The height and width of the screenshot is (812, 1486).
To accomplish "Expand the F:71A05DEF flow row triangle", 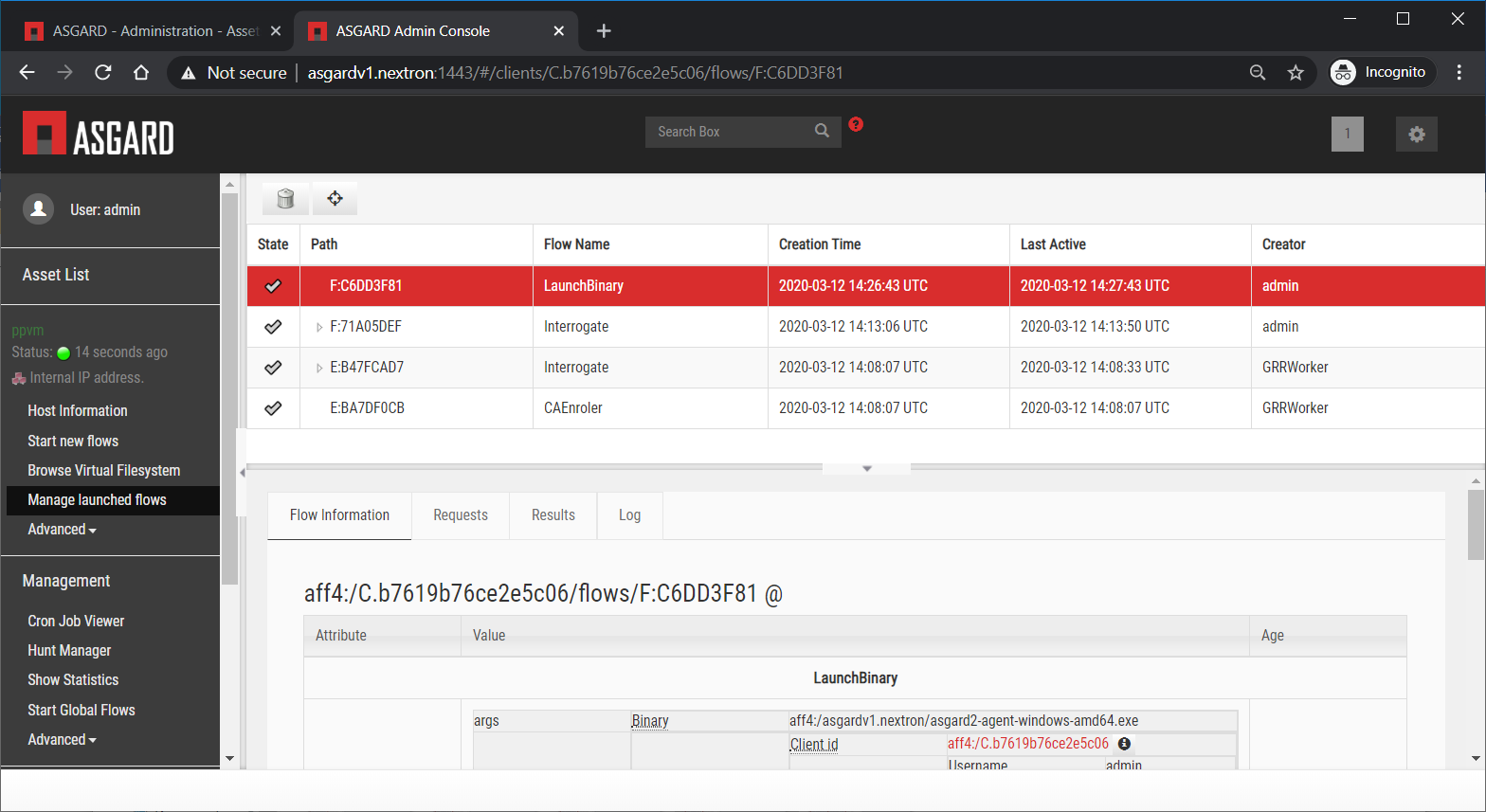I will [x=319, y=327].
